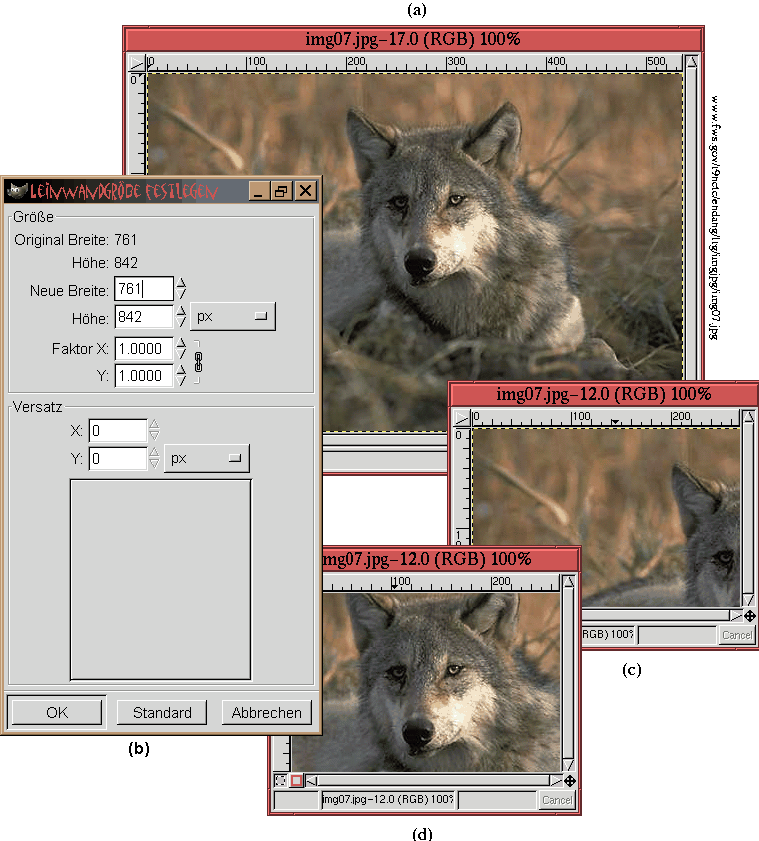The height and width of the screenshot is (841, 759).
Task: Increase Neue Breite with spinner arrow
Action: pyautogui.click(x=181, y=284)
